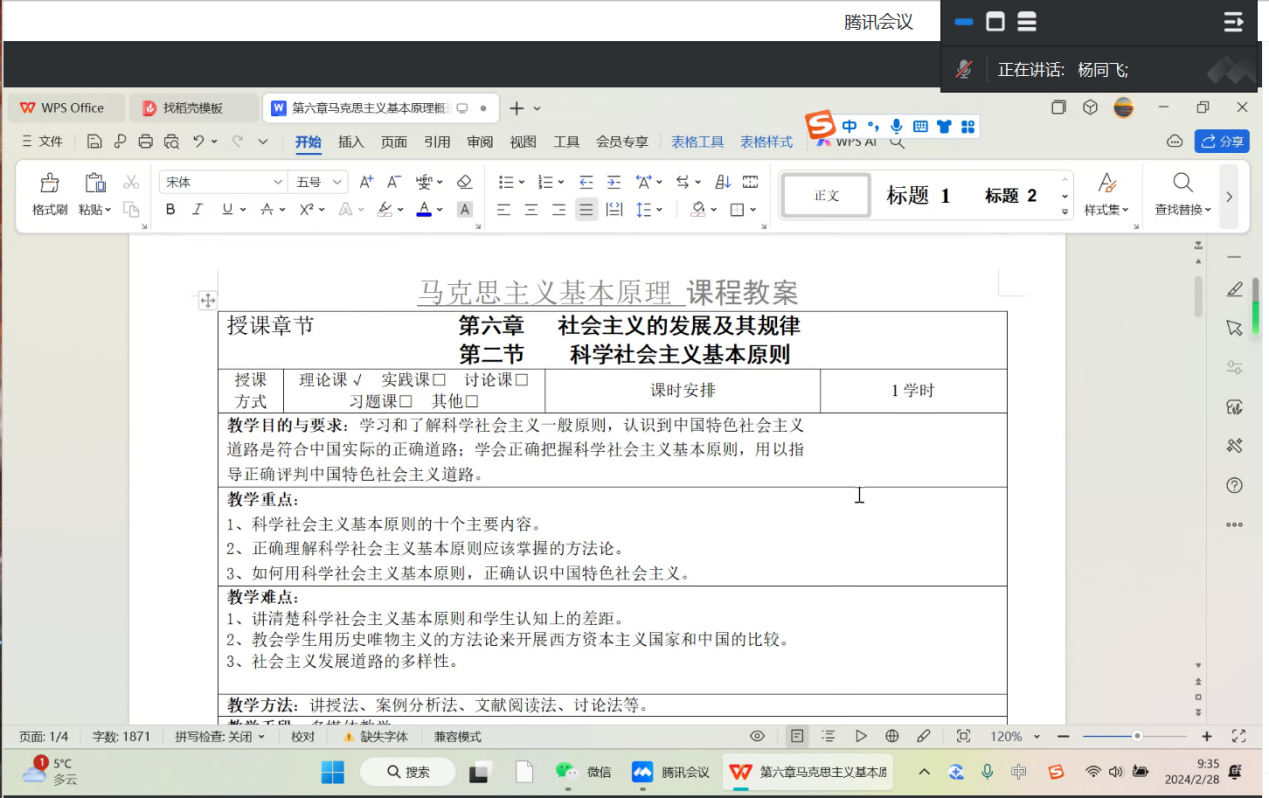Click the print icon in quick toolbar

(146, 142)
